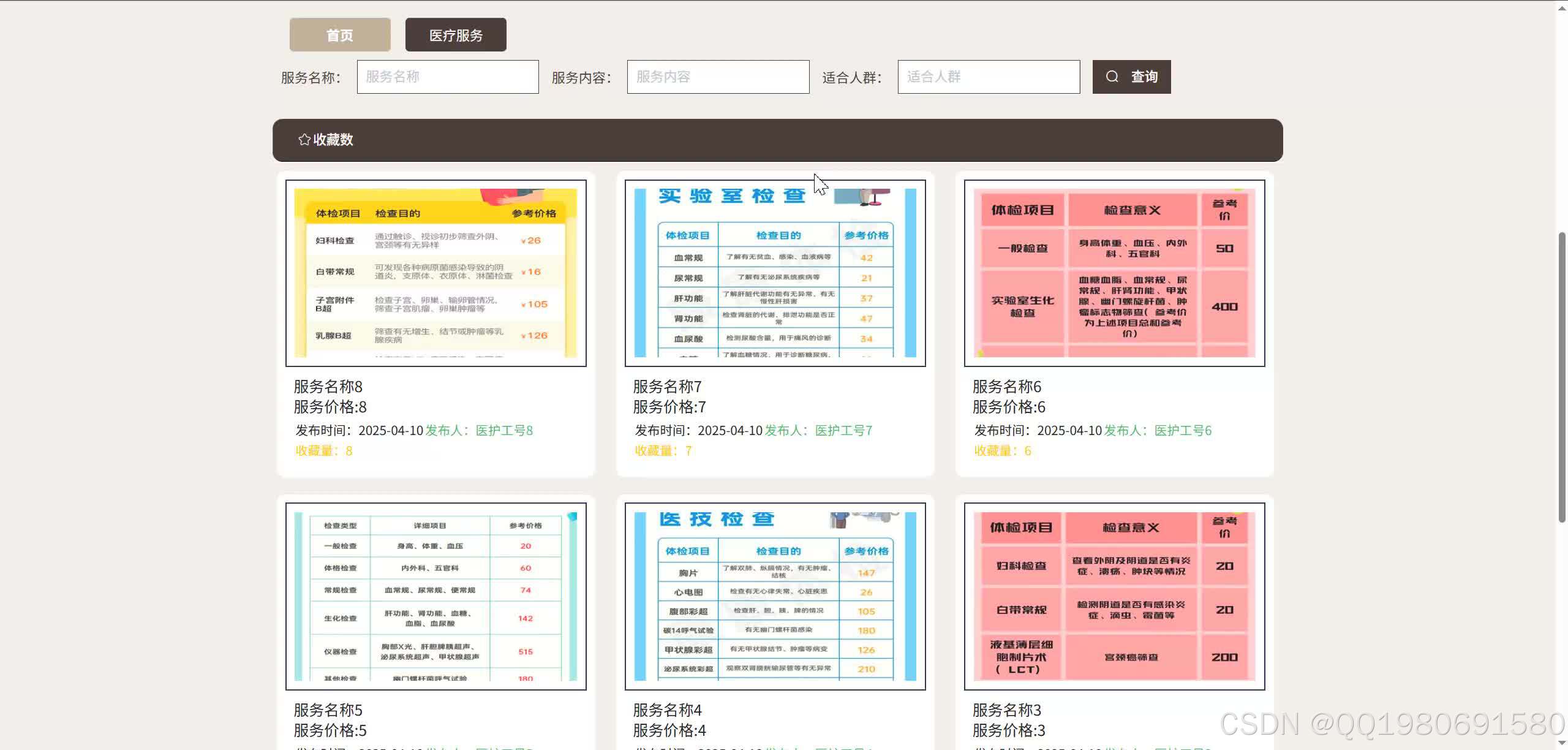Click the title text 服务名称7
The image size is (1568, 750).
tap(666, 387)
